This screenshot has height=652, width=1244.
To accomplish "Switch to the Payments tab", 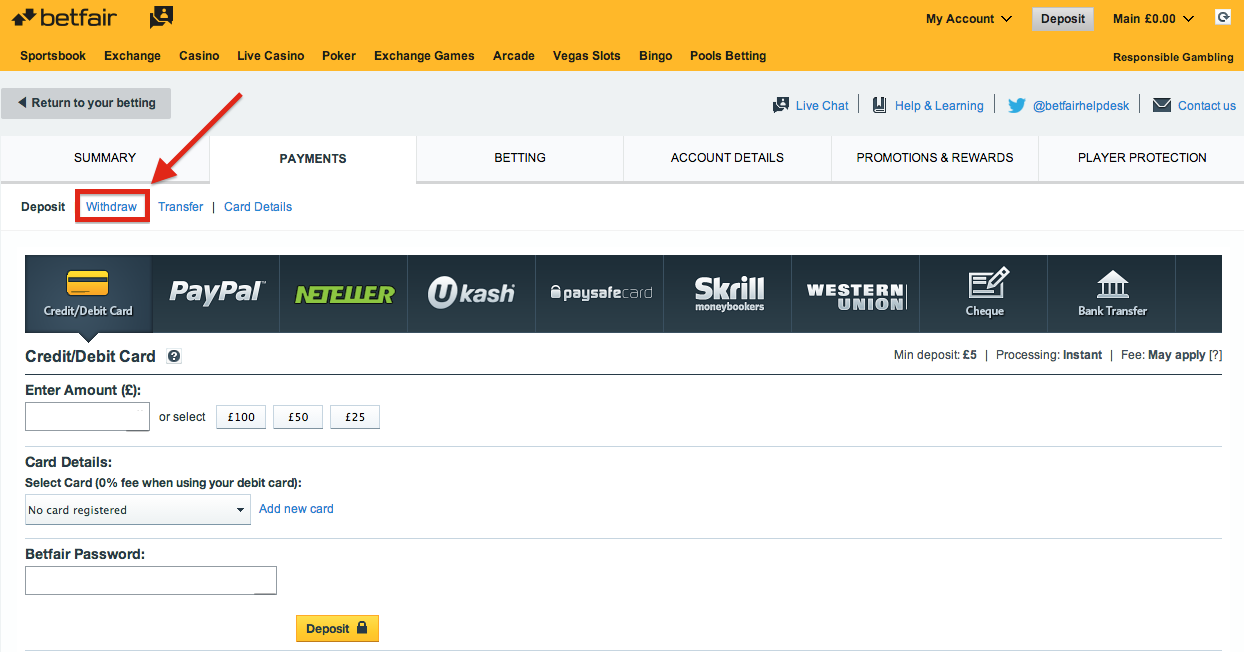I will [x=313, y=158].
